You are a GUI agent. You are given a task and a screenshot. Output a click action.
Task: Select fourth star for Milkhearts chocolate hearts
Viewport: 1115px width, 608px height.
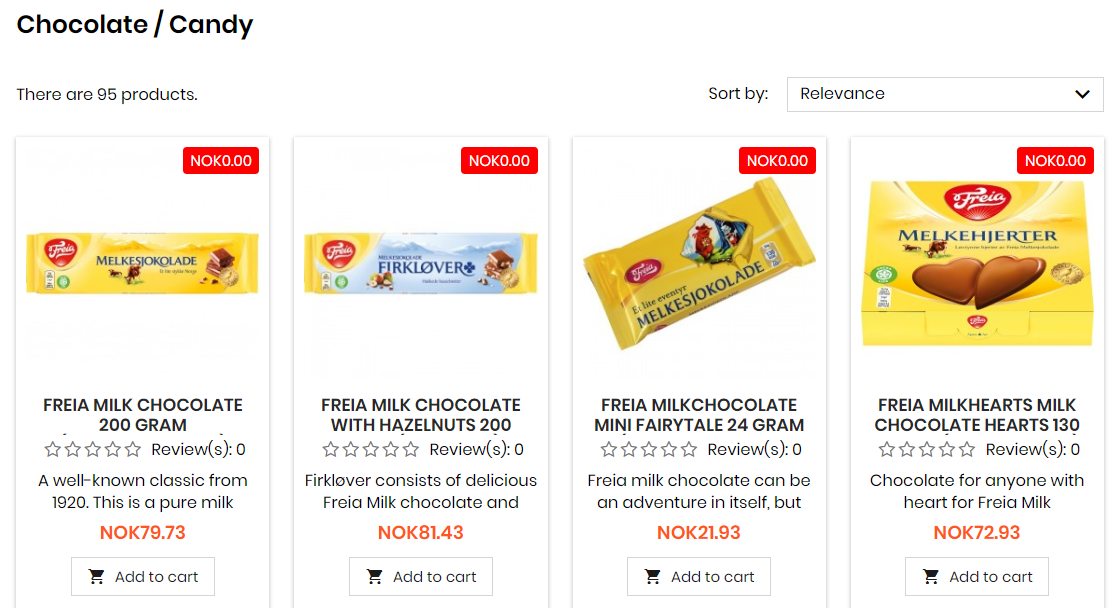coord(946,449)
